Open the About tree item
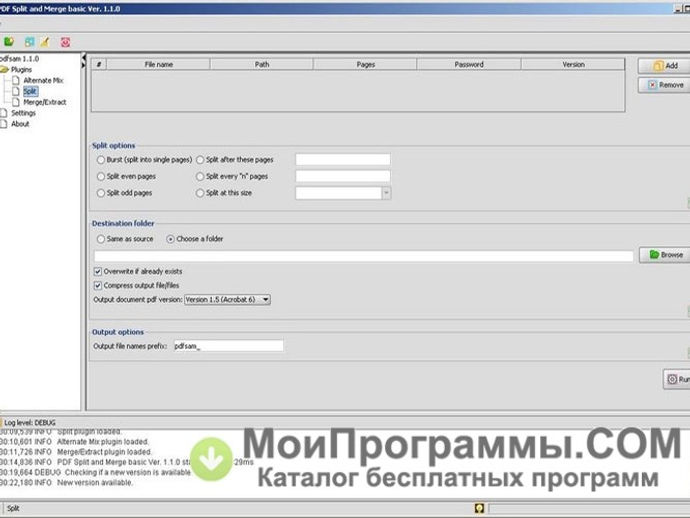Viewport: 690px width, 518px height. click(20, 124)
